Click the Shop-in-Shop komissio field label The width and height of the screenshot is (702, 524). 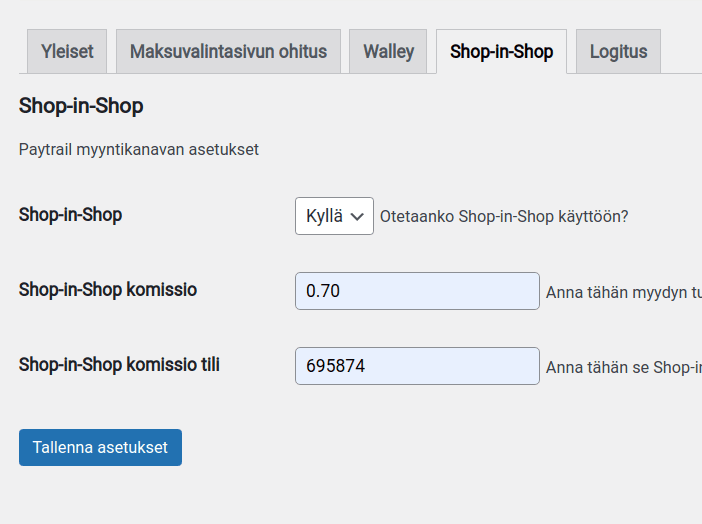(x=108, y=290)
